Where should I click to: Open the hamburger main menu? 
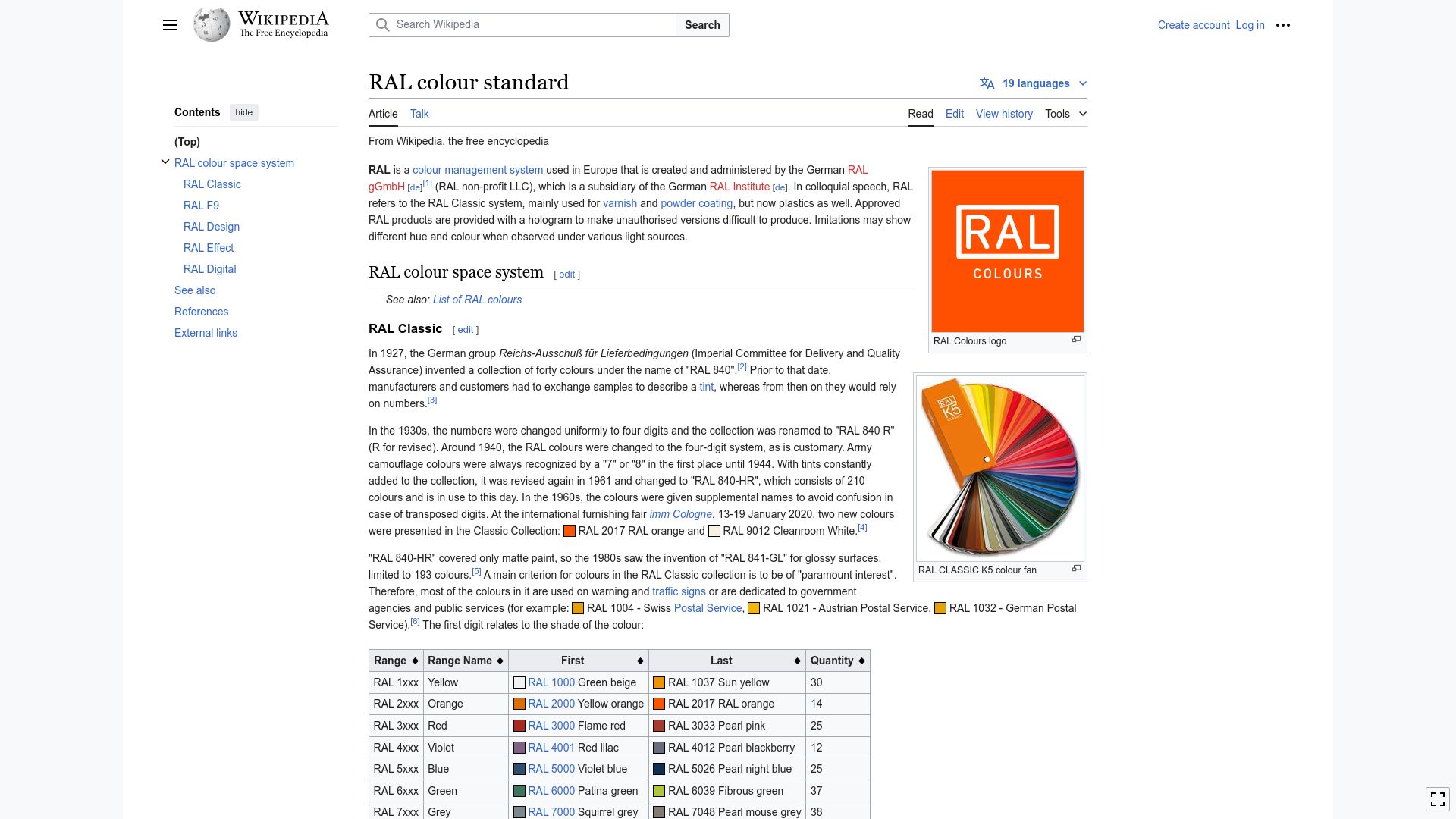tap(170, 25)
